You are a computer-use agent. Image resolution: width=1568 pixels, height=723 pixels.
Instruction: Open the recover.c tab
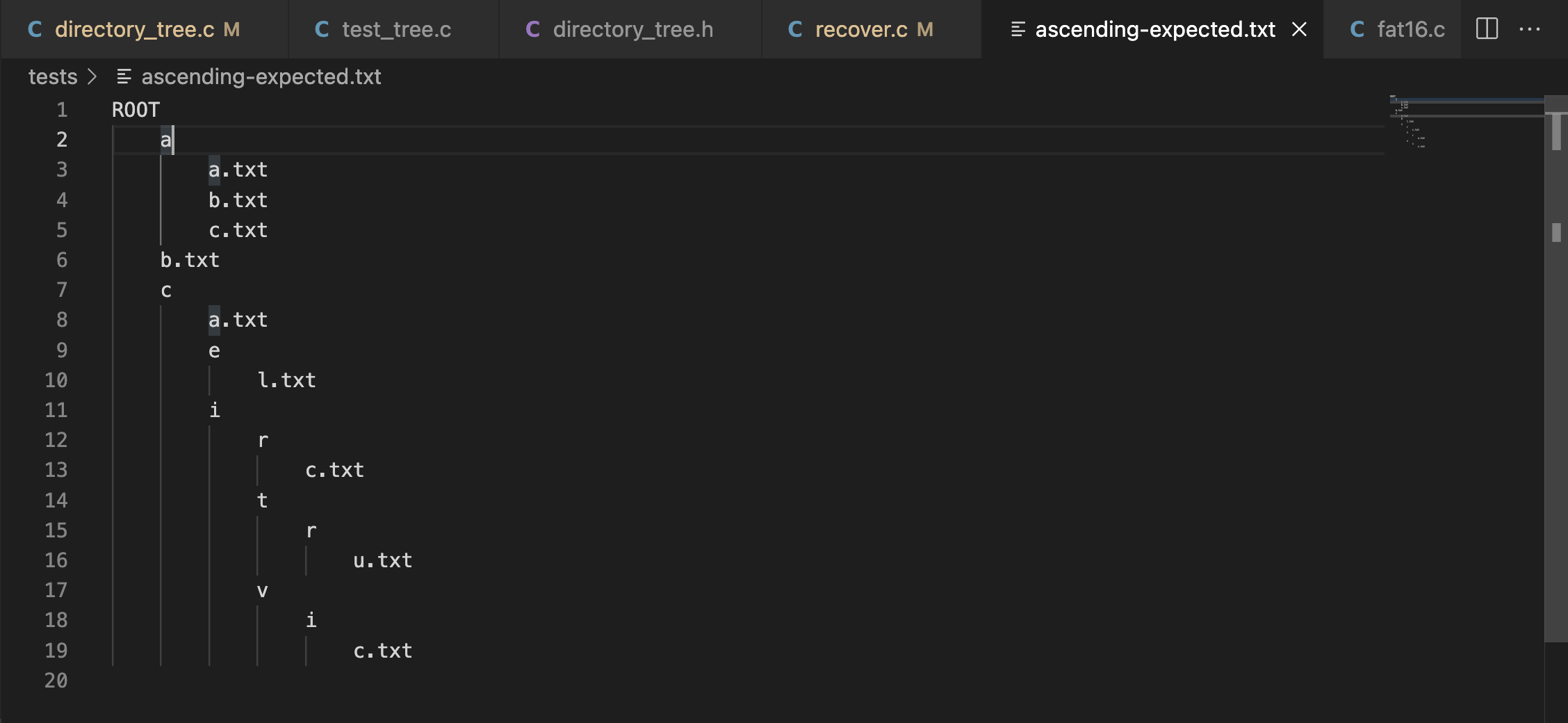(x=860, y=29)
